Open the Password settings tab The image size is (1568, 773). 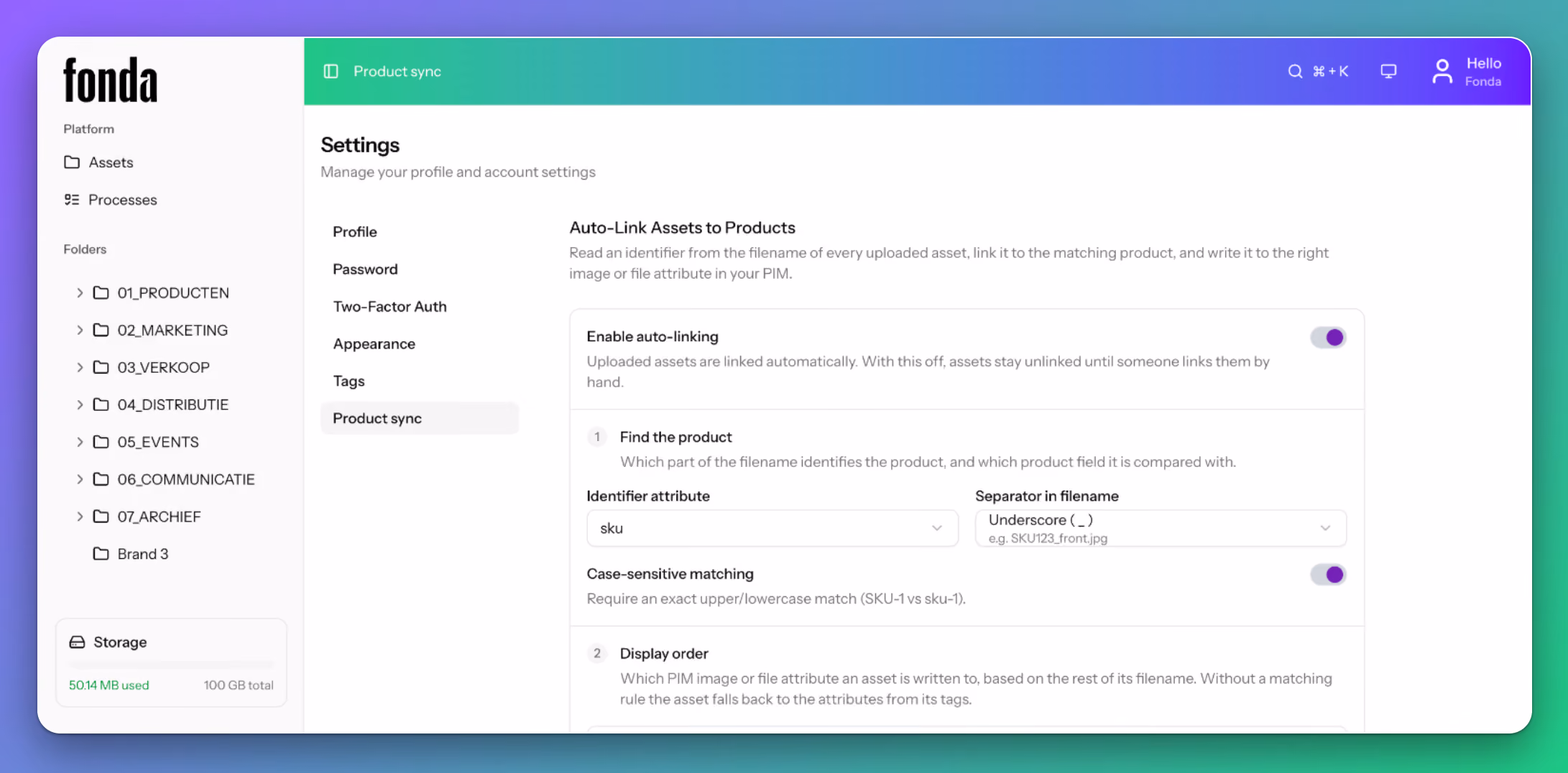[420, 269]
